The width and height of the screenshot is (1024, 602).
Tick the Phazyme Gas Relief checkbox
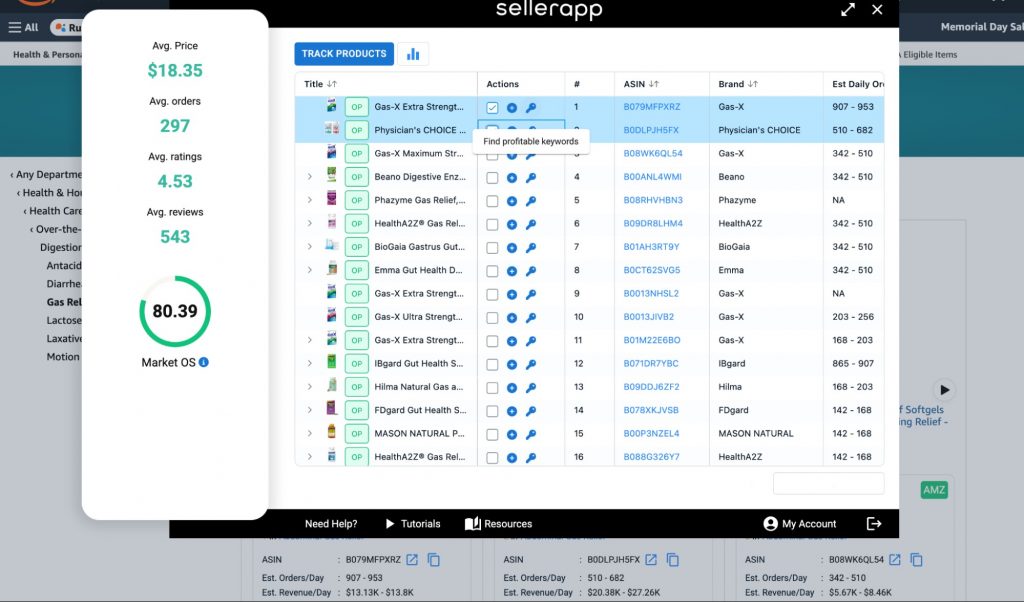point(492,201)
